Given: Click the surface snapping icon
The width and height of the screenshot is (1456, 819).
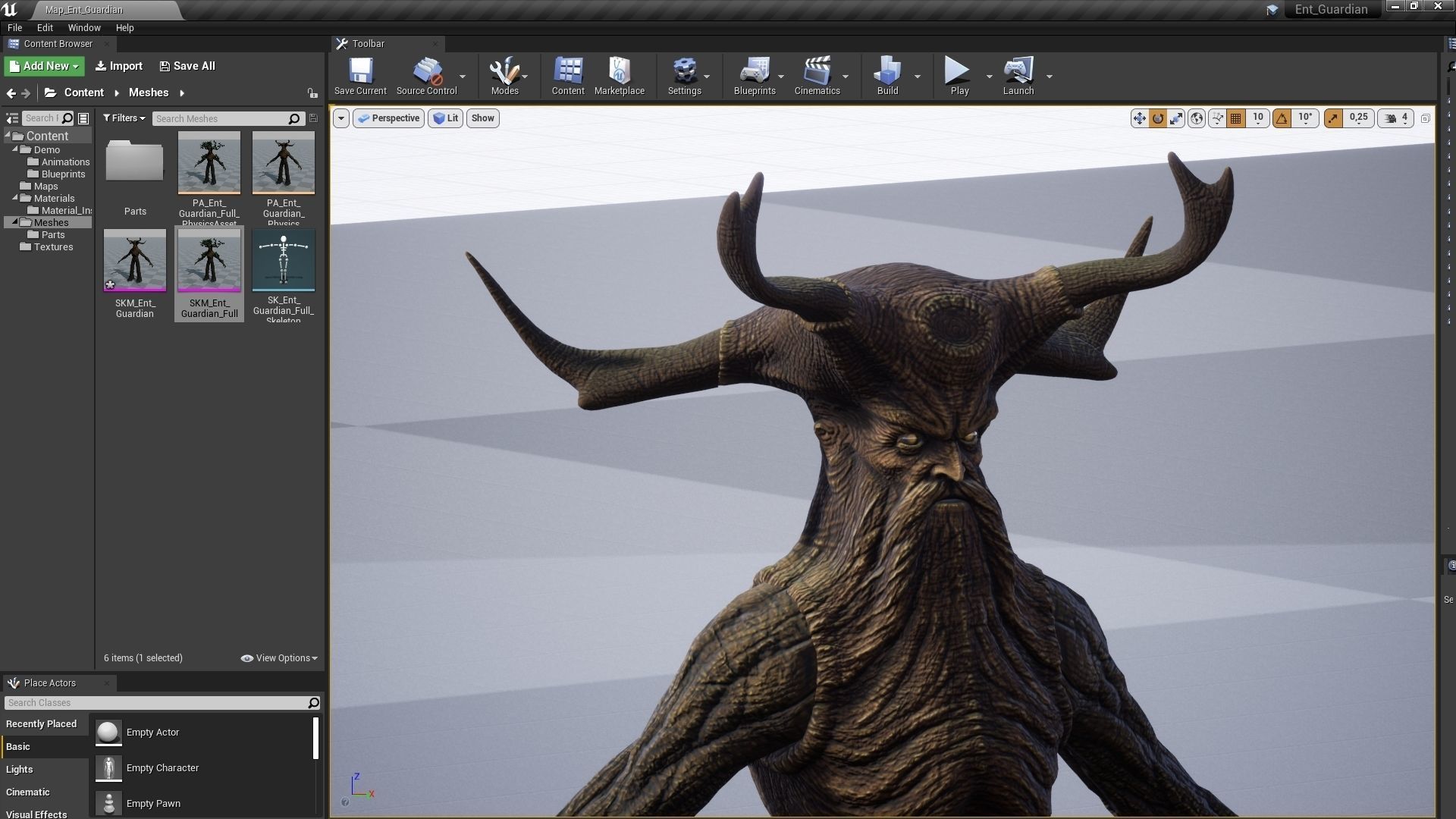Looking at the screenshot, I should click(1217, 118).
